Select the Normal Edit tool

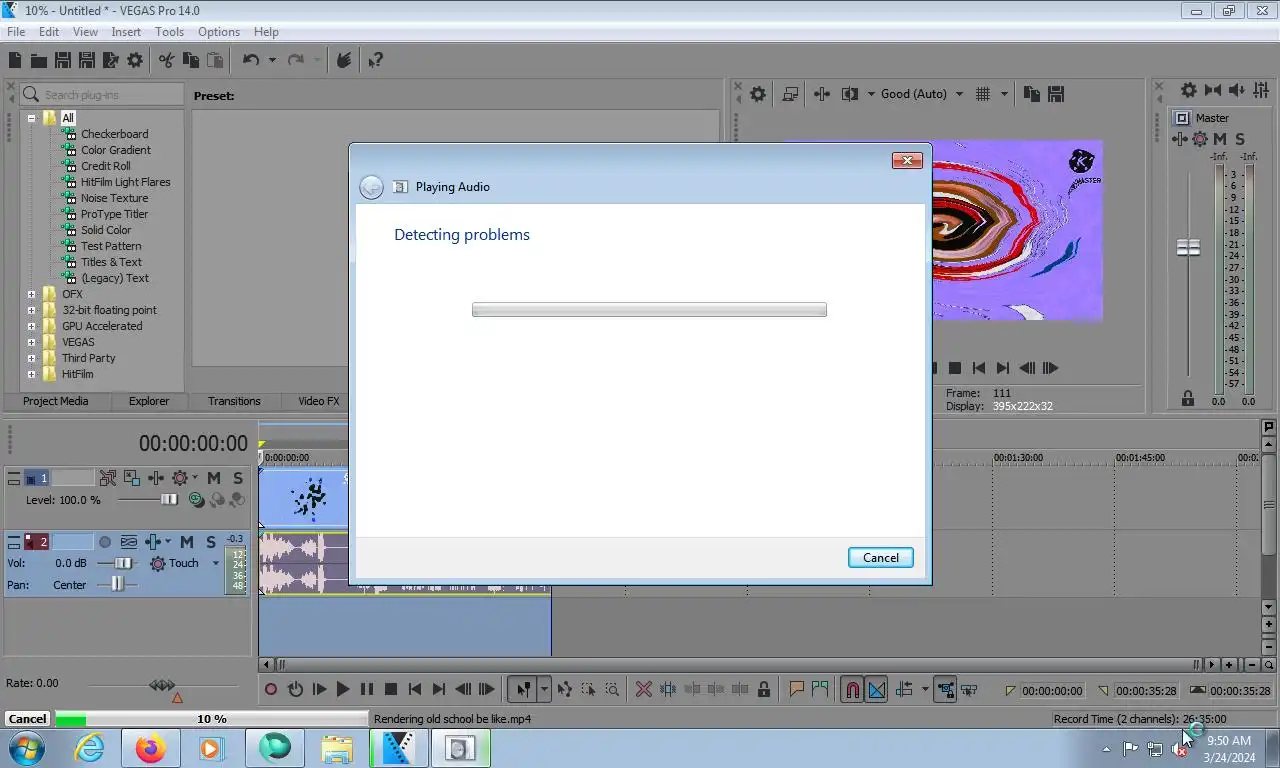tap(523, 689)
